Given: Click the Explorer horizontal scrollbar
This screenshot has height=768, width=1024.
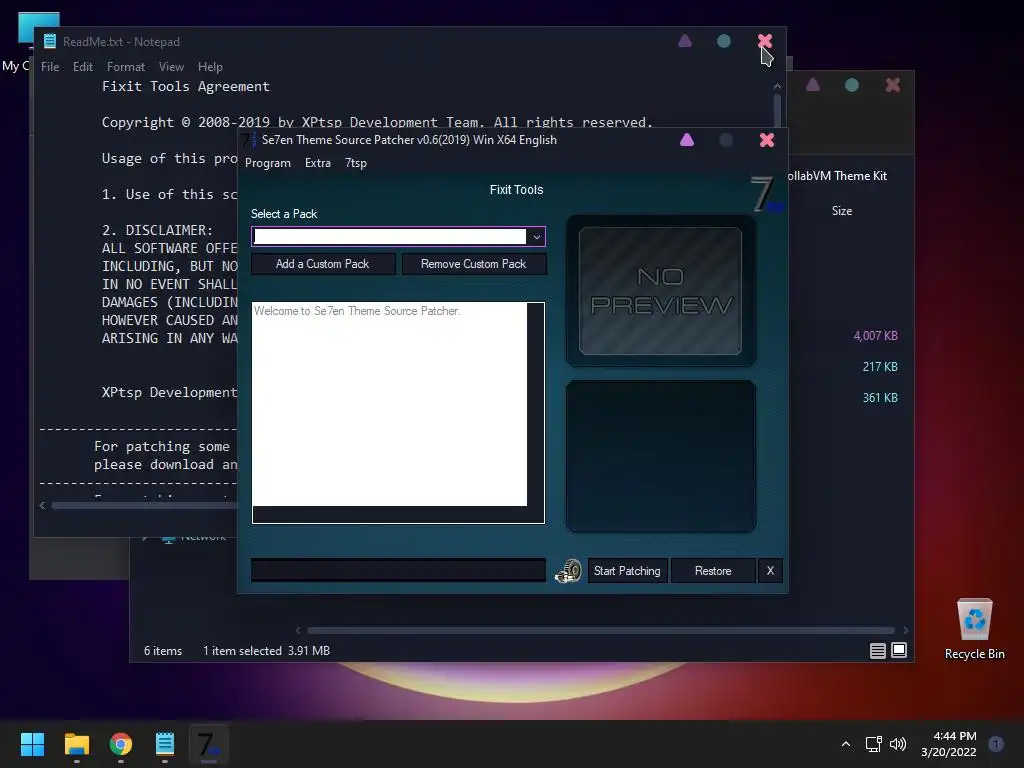Looking at the screenshot, I should pos(601,630).
